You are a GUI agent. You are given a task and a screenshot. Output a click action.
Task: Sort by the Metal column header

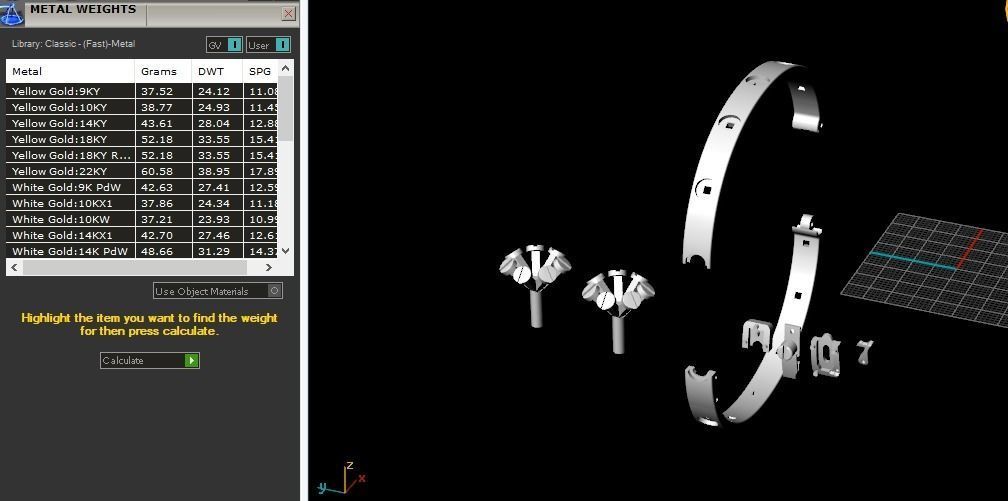point(71,71)
